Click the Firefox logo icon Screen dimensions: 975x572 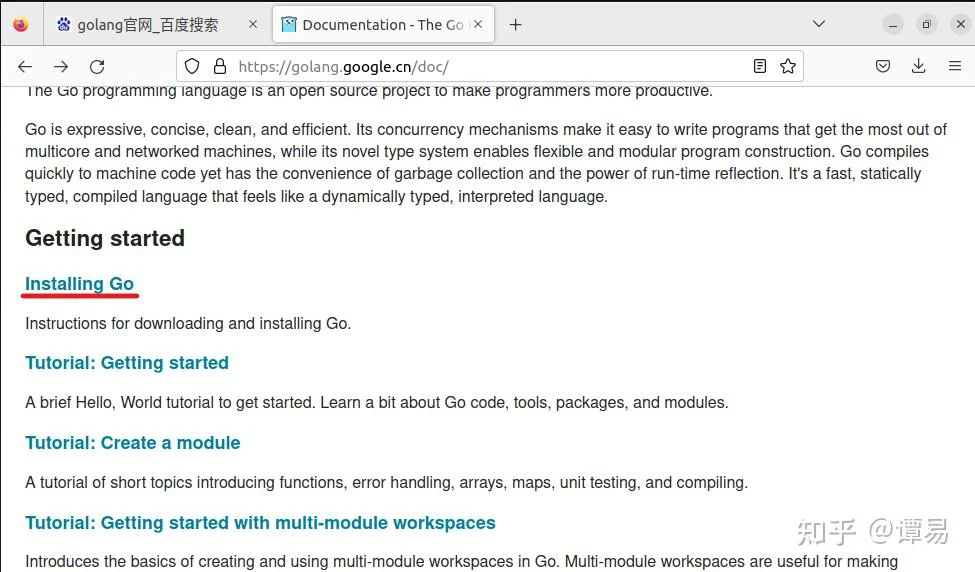(21, 24)
